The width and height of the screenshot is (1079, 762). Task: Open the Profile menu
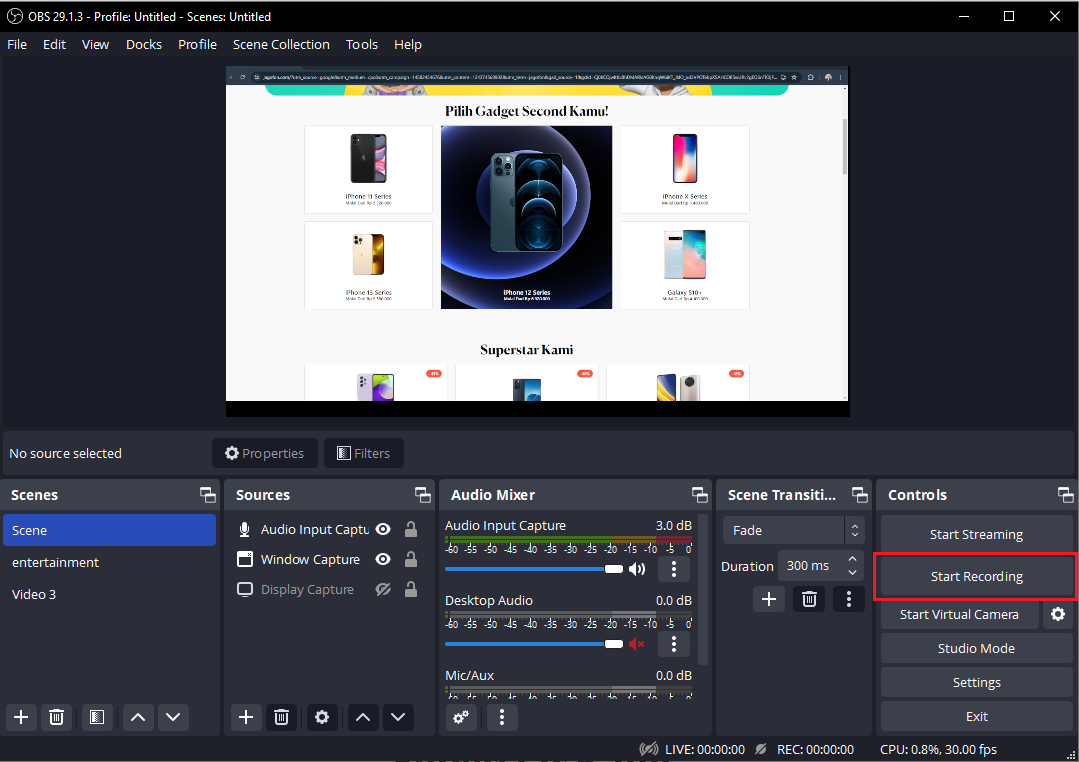pos(197,44)
